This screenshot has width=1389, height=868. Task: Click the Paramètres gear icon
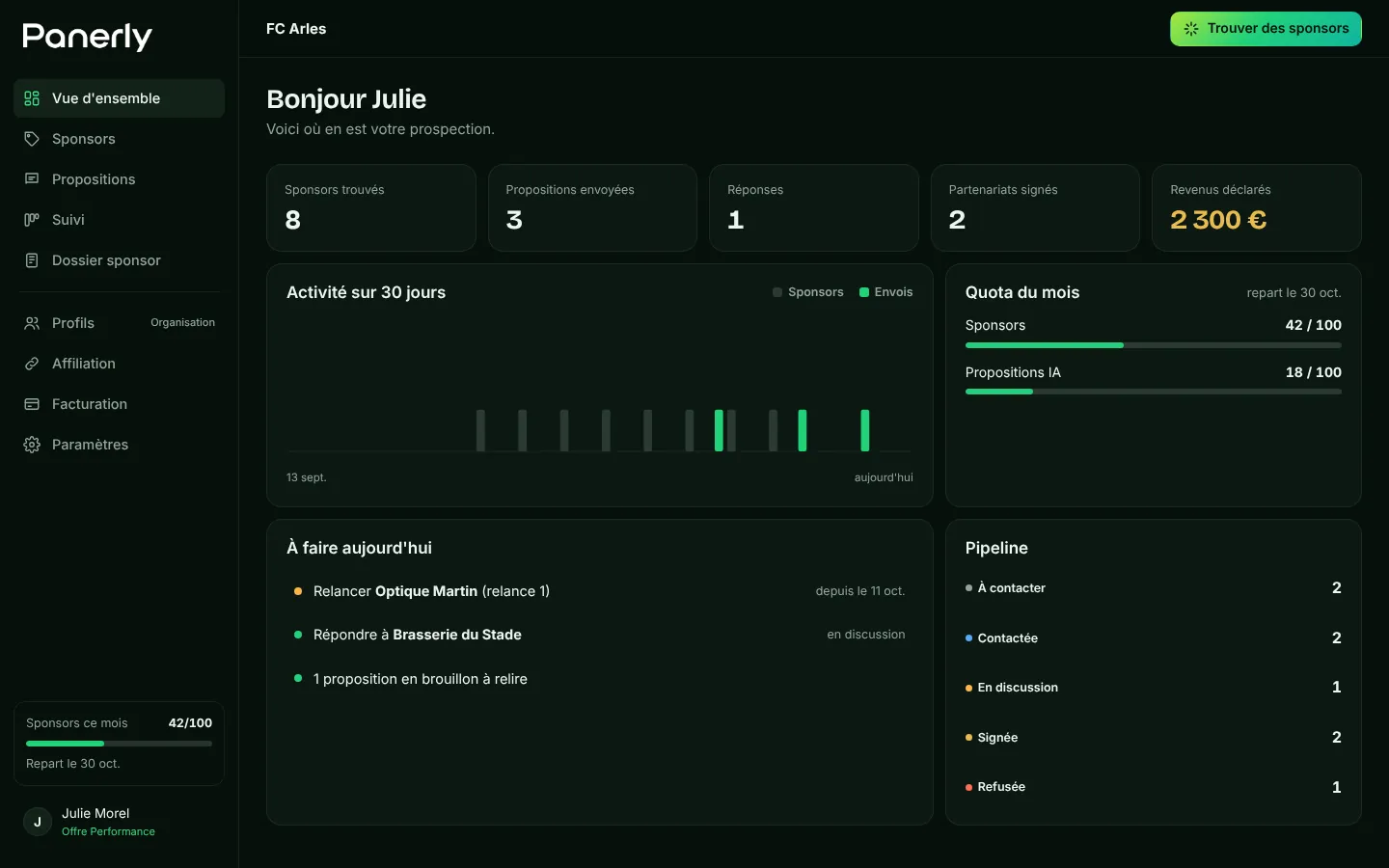[32, 445]
